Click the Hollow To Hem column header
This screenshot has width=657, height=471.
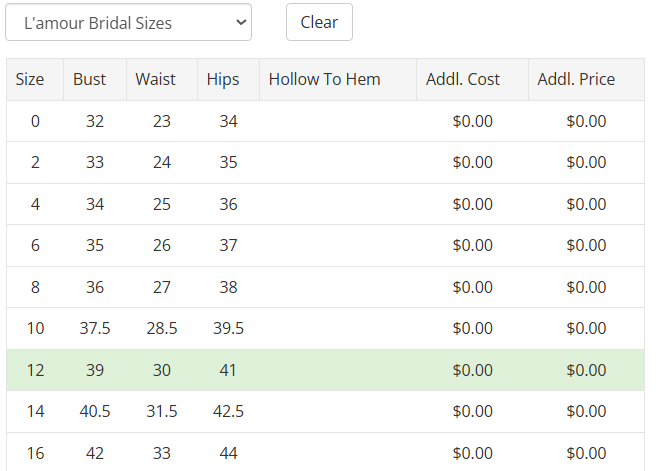(338, 80)
